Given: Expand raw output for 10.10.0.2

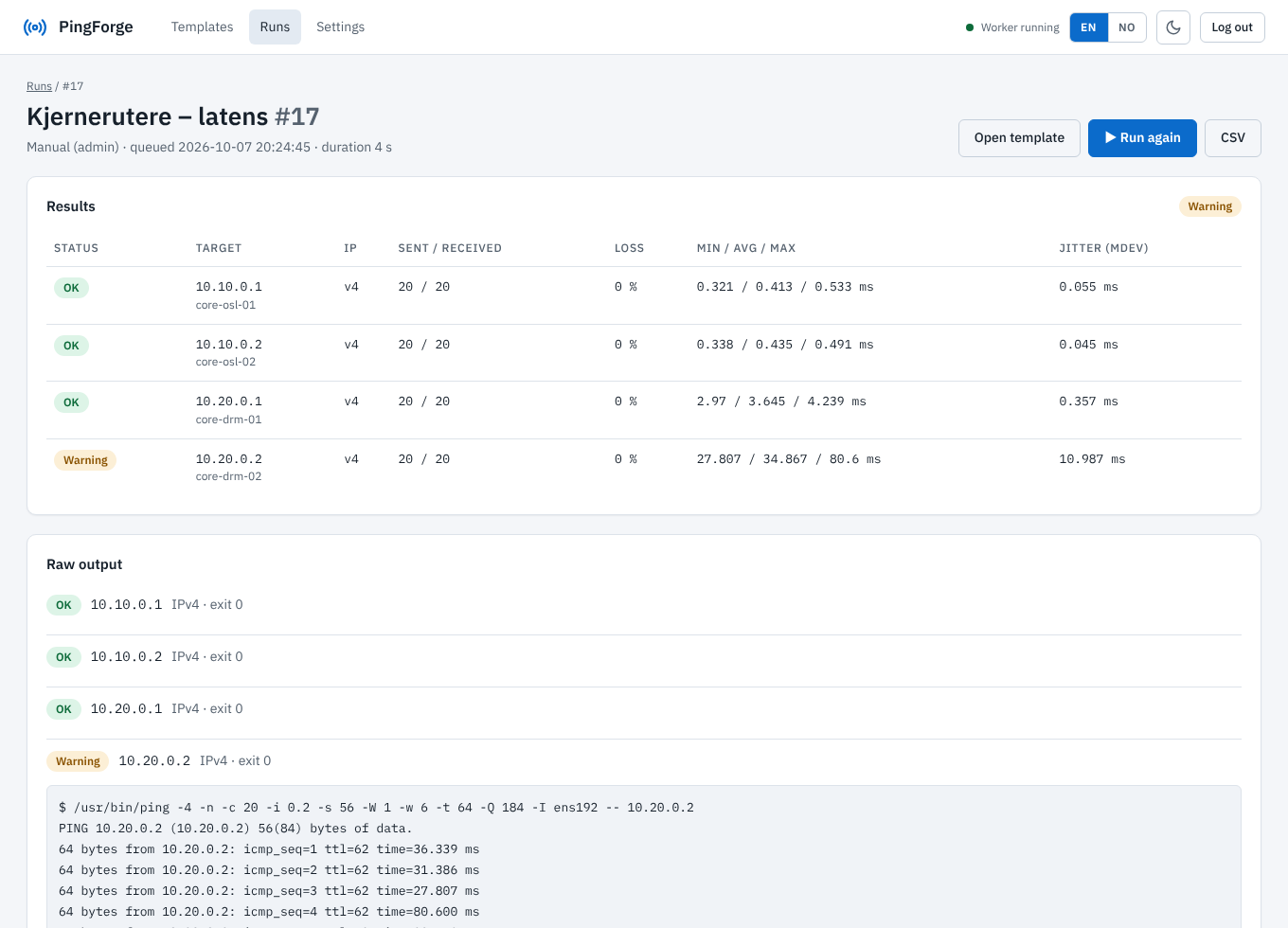Looking at the screenshot, I should click(644, 657).
